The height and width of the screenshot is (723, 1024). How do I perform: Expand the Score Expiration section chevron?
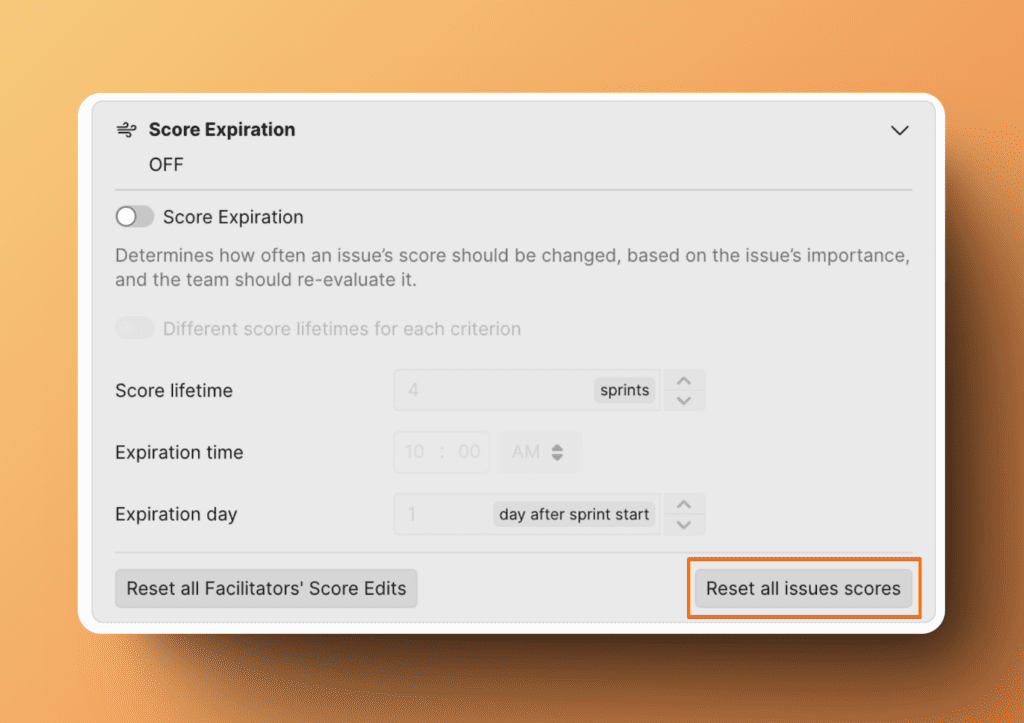pos(899,130)
